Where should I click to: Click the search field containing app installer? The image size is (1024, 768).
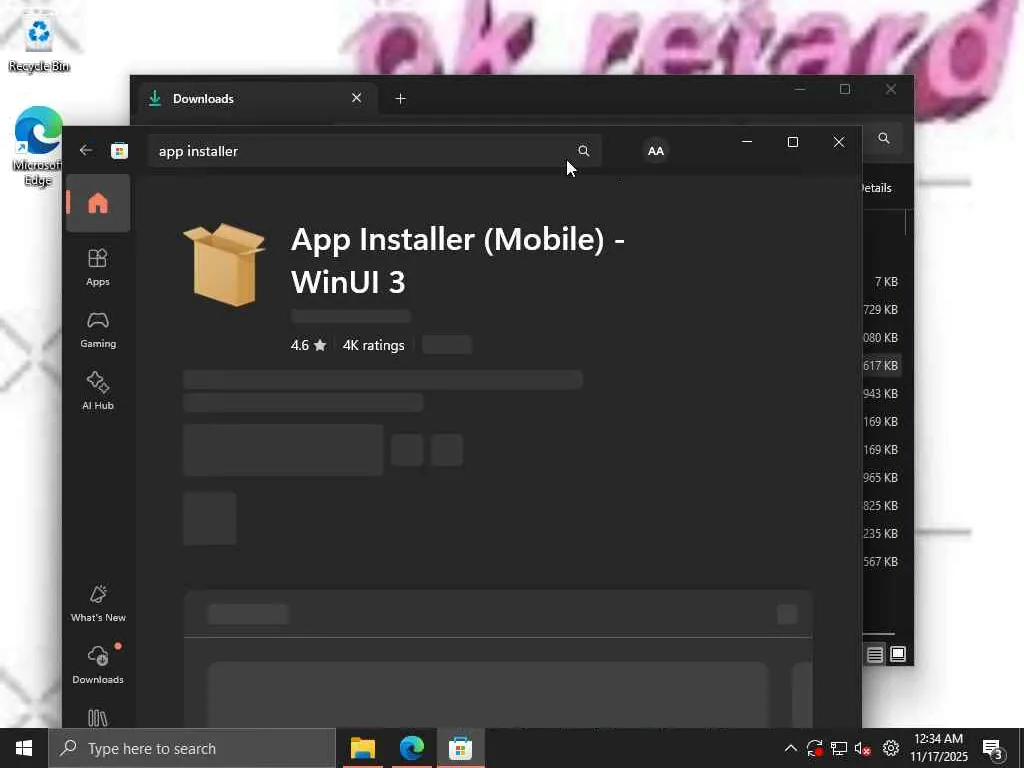pyautogui.click(x=374, y=151)
